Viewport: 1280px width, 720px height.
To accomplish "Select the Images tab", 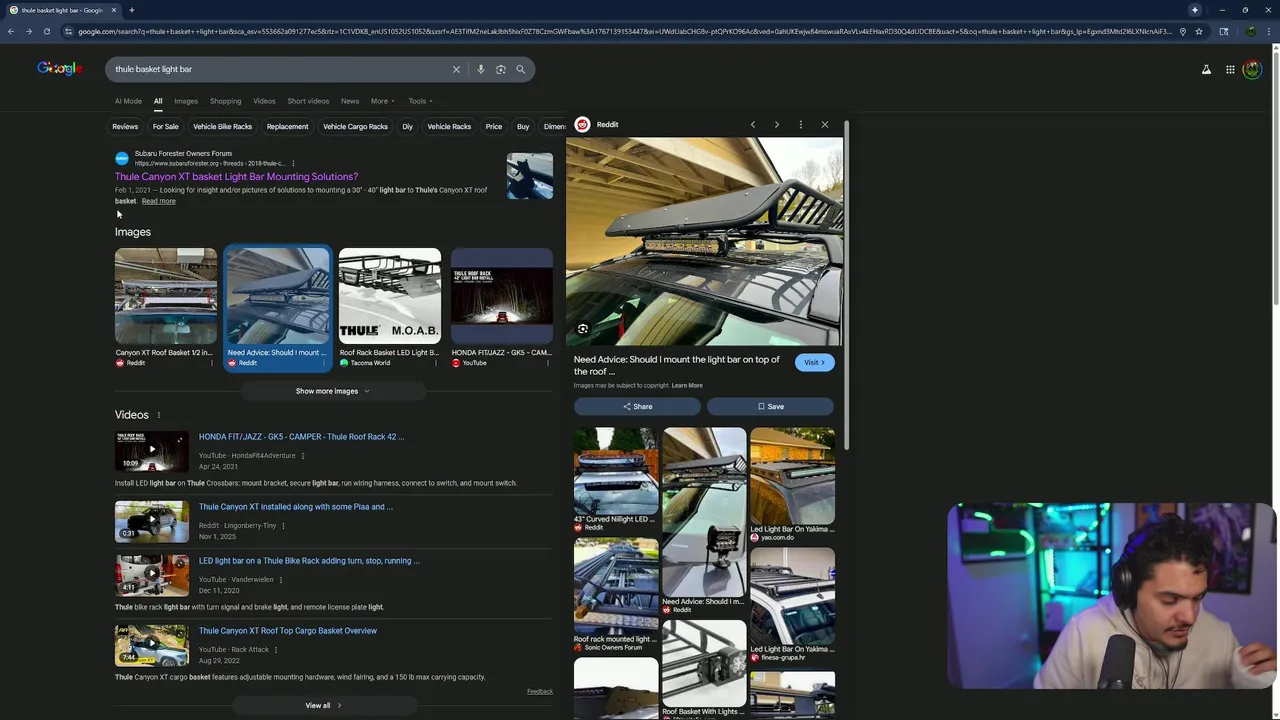I will pos(186,101).
